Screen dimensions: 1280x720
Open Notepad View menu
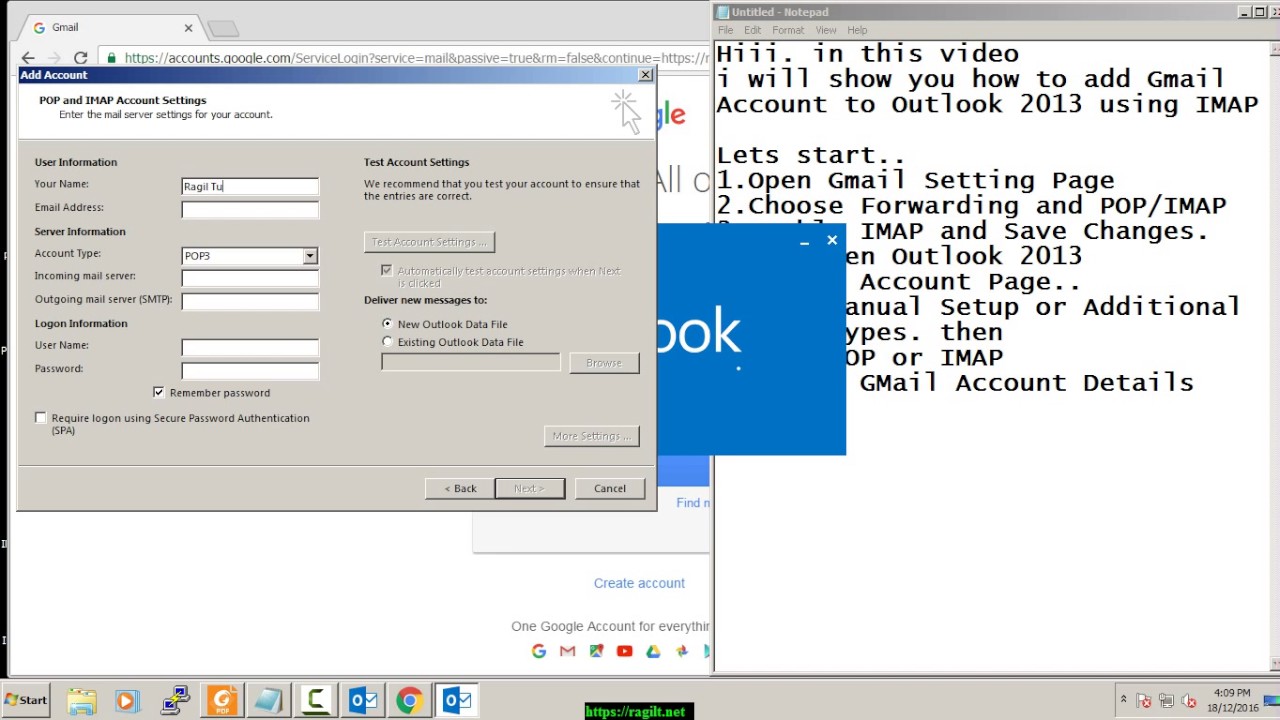pyautogui.click(x=825, y=30)
